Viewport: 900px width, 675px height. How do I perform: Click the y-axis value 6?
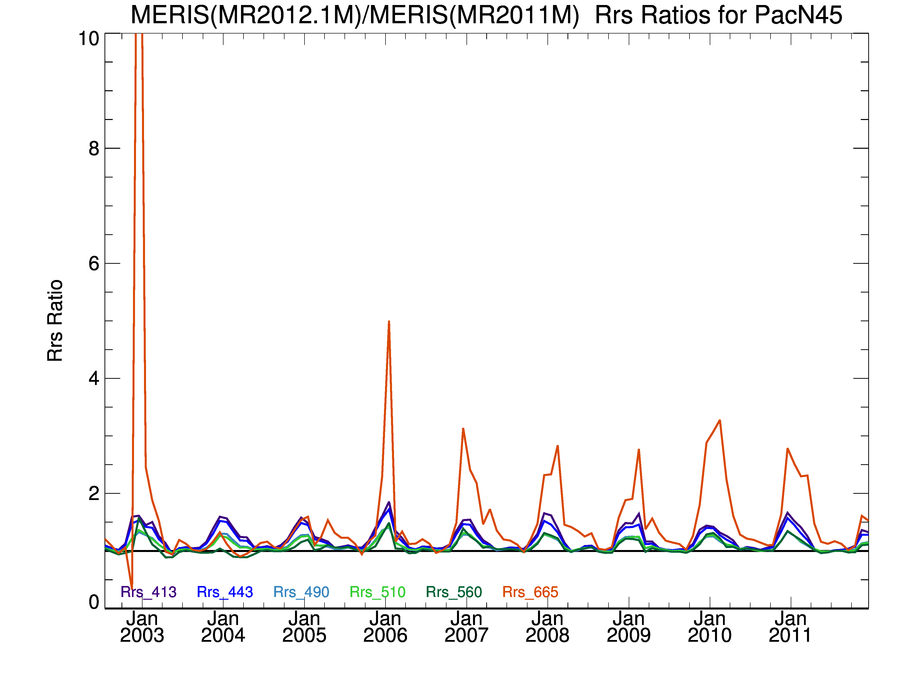pos(94,263)
